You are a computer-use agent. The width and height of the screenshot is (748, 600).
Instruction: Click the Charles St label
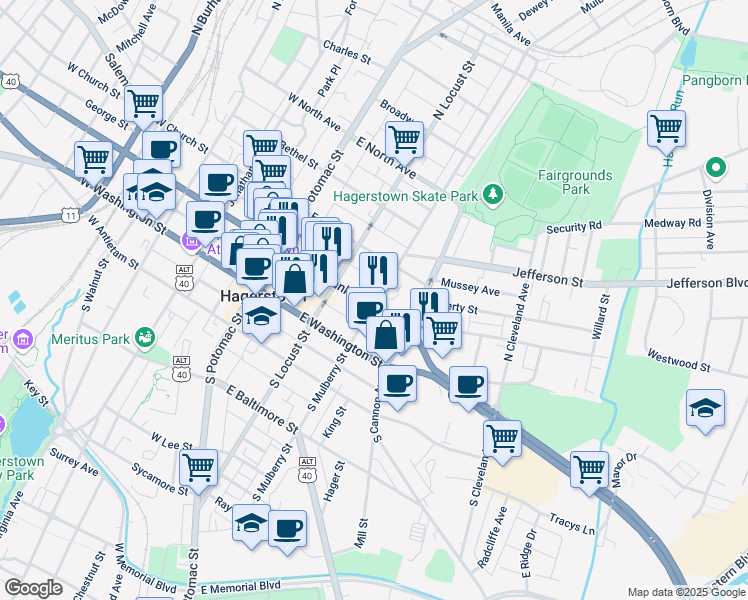[x=347, y=52]
